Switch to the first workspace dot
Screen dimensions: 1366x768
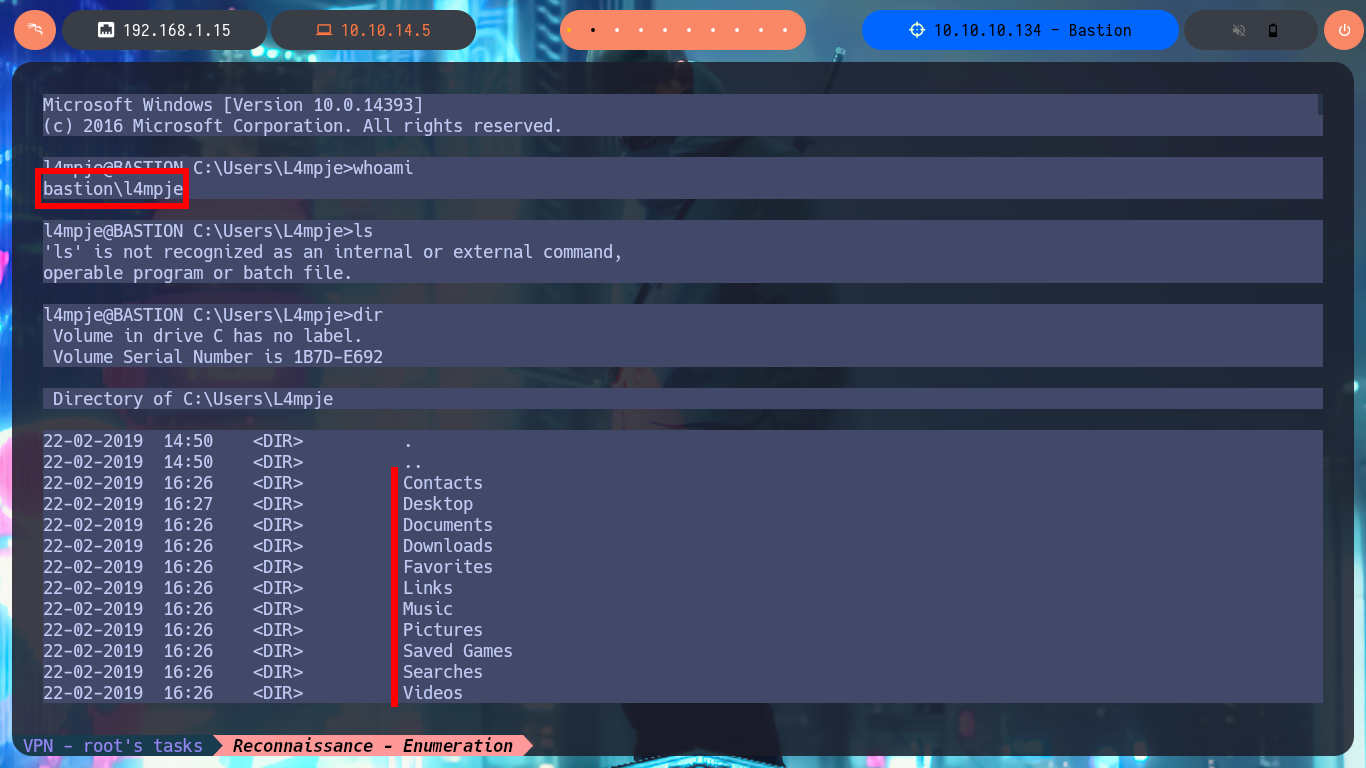[x=570, y=30]
